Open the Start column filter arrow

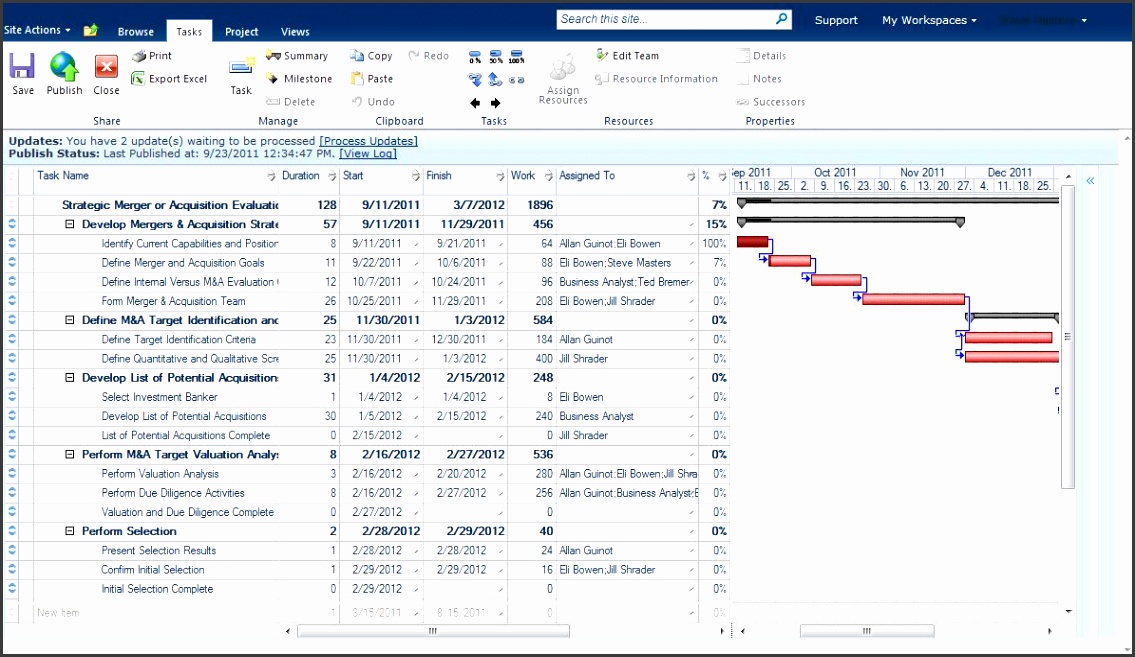coord(415,176)
